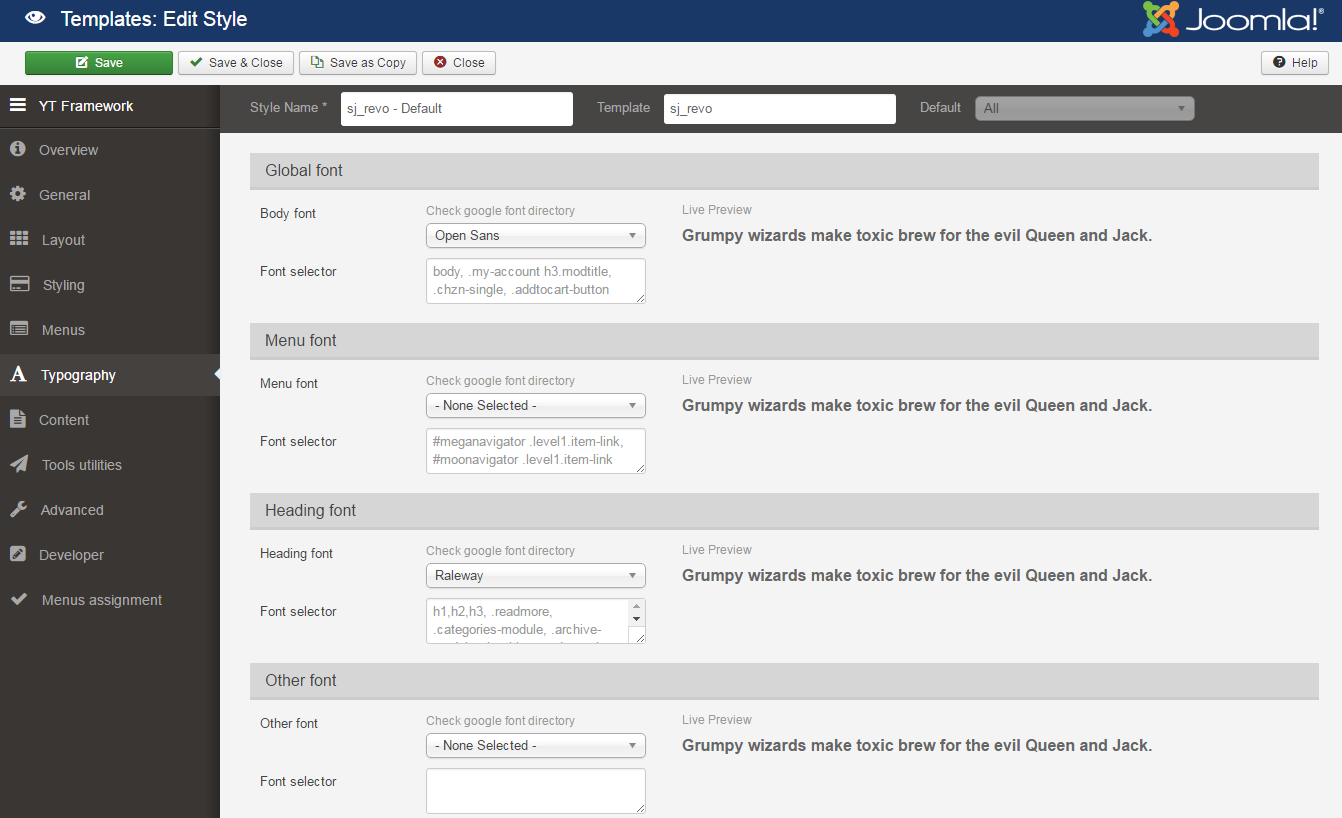Open the Heading font Raleway dropdown
1342x818 pixels.
(536, 576)
